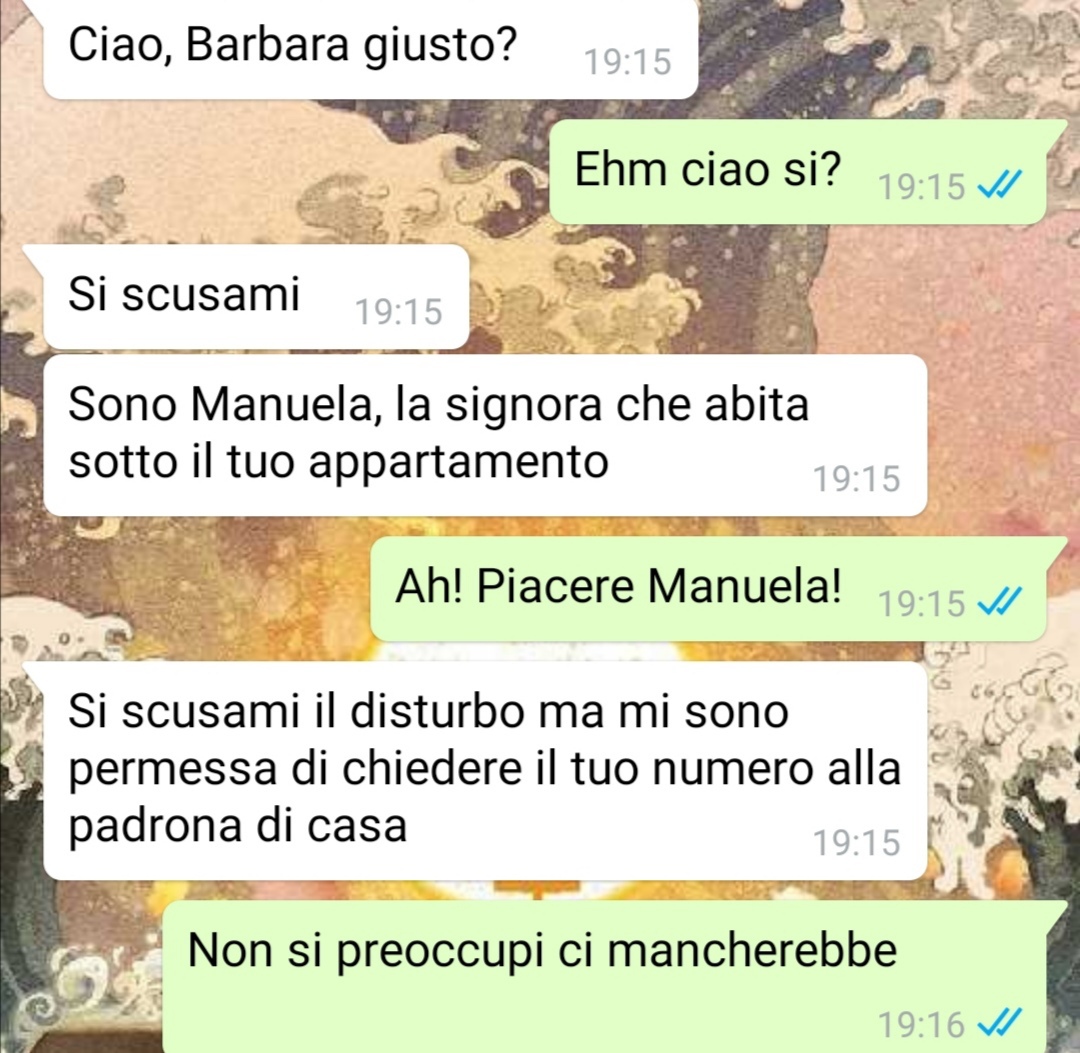Tap the 19:16 timestamp on last message
1080x1053 pixels.
click(922, 1024)
